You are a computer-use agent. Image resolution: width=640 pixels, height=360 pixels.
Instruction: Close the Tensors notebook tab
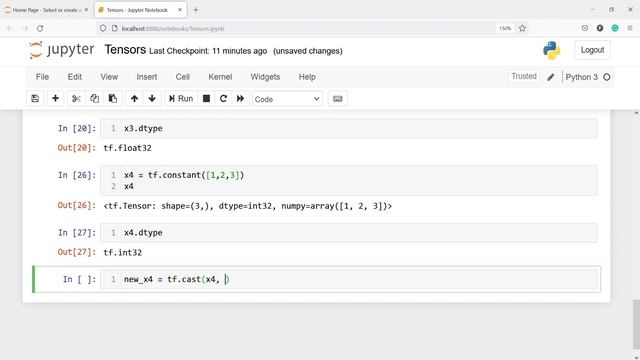click(x=180, y=10)
